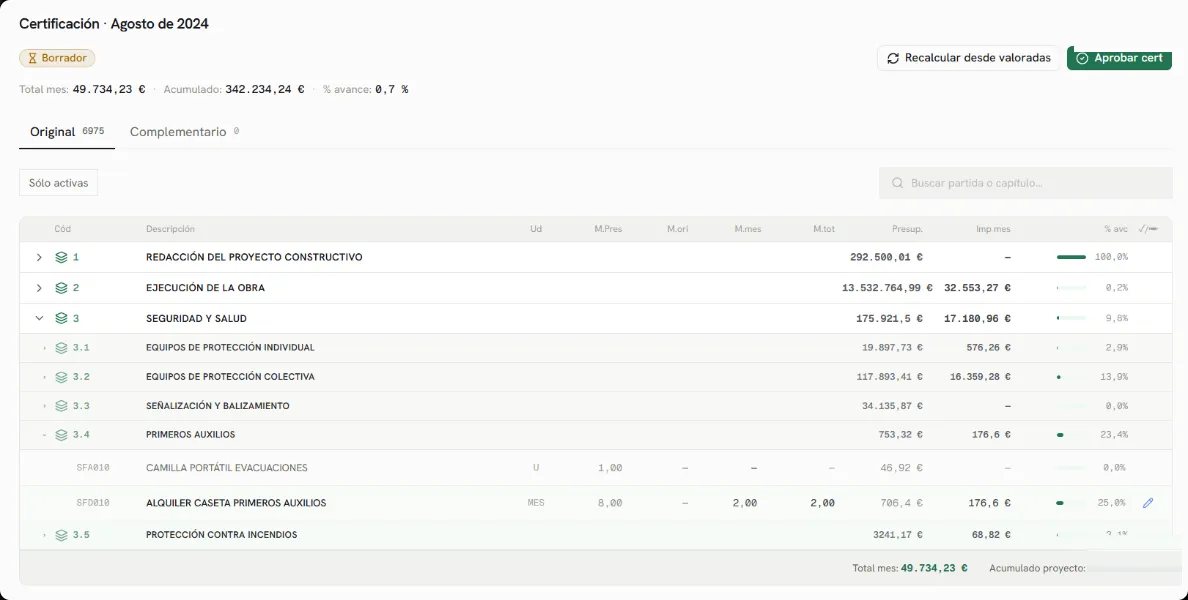The image size is (1188, 600).
Task: Click the pencil edit icon on SFD010 row
Action: [1148, 502]
